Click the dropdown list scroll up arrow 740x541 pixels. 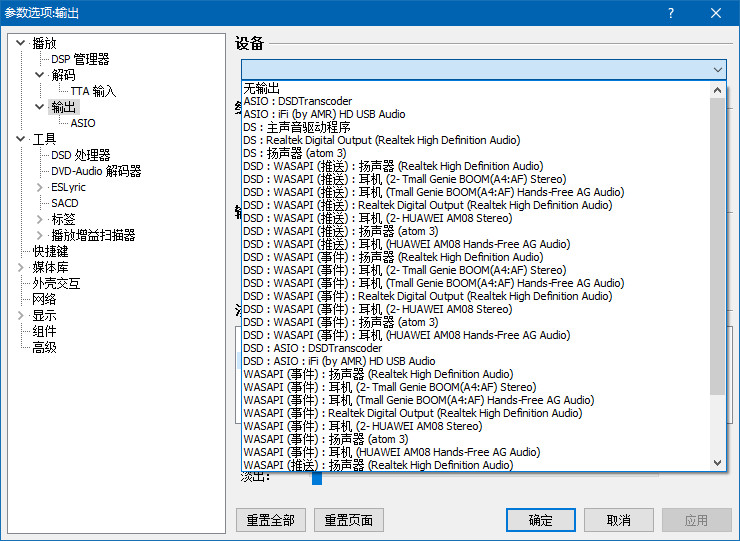pyautogui.click(x=717, y=90)
